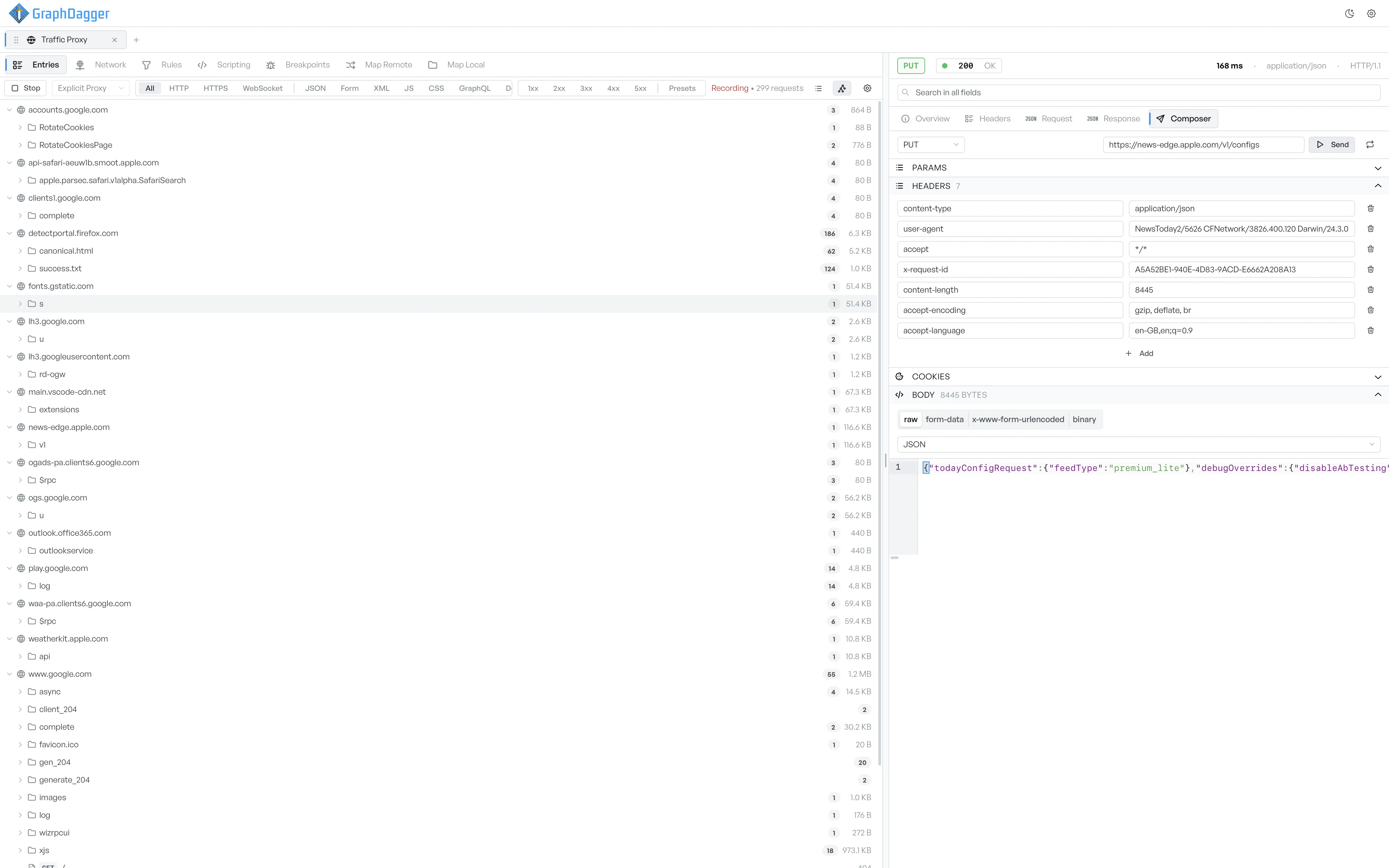This screenshot has width=1389, height=868.
Task: Filter entries by WebSocket
Action: pos(262,88)
